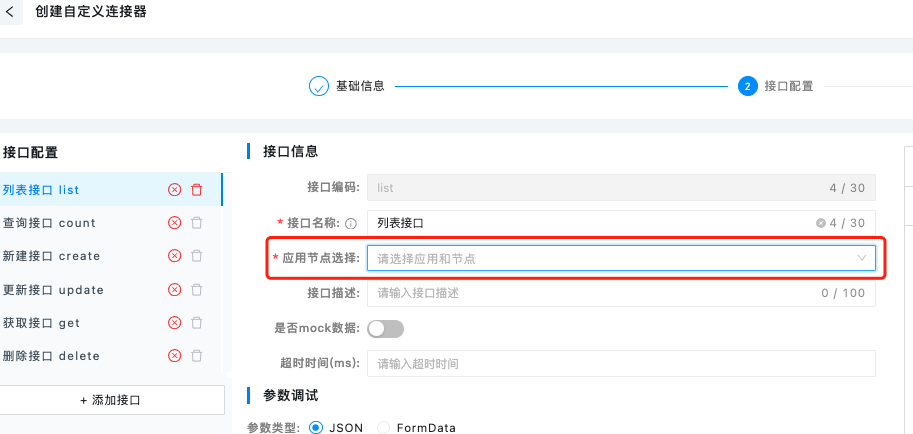This screenshot has height=434, width=913.
Task: Click the trash icon beside 获取接口 get
Action: pos(197,323)
